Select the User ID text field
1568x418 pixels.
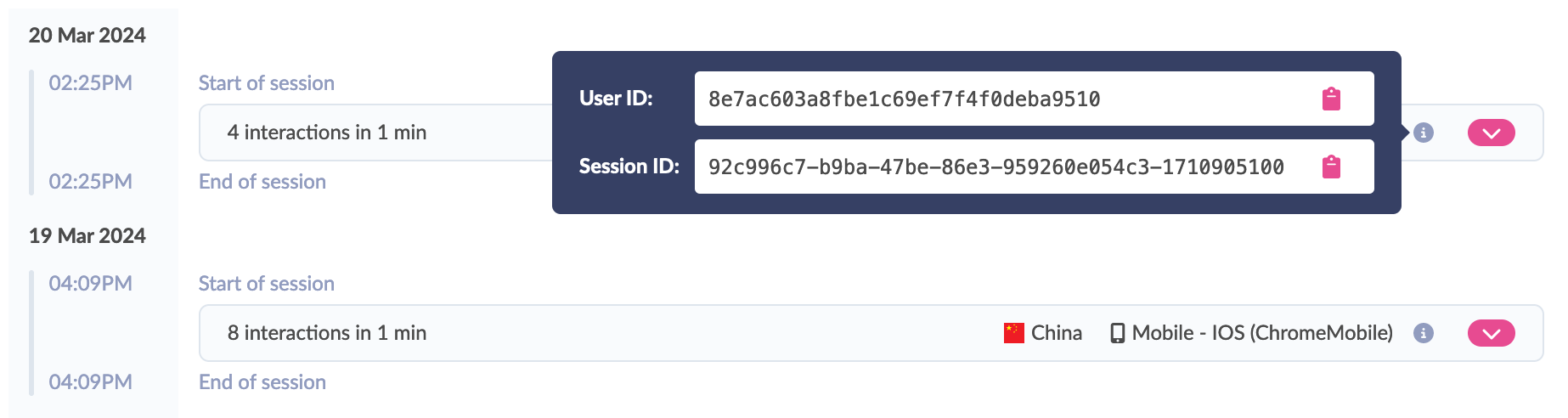1035,99
